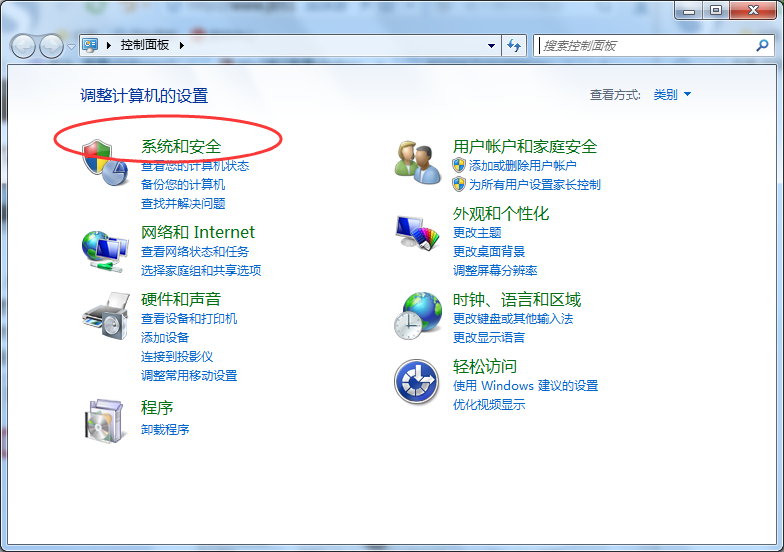Open the 类别 view mode dropdown

672,94
